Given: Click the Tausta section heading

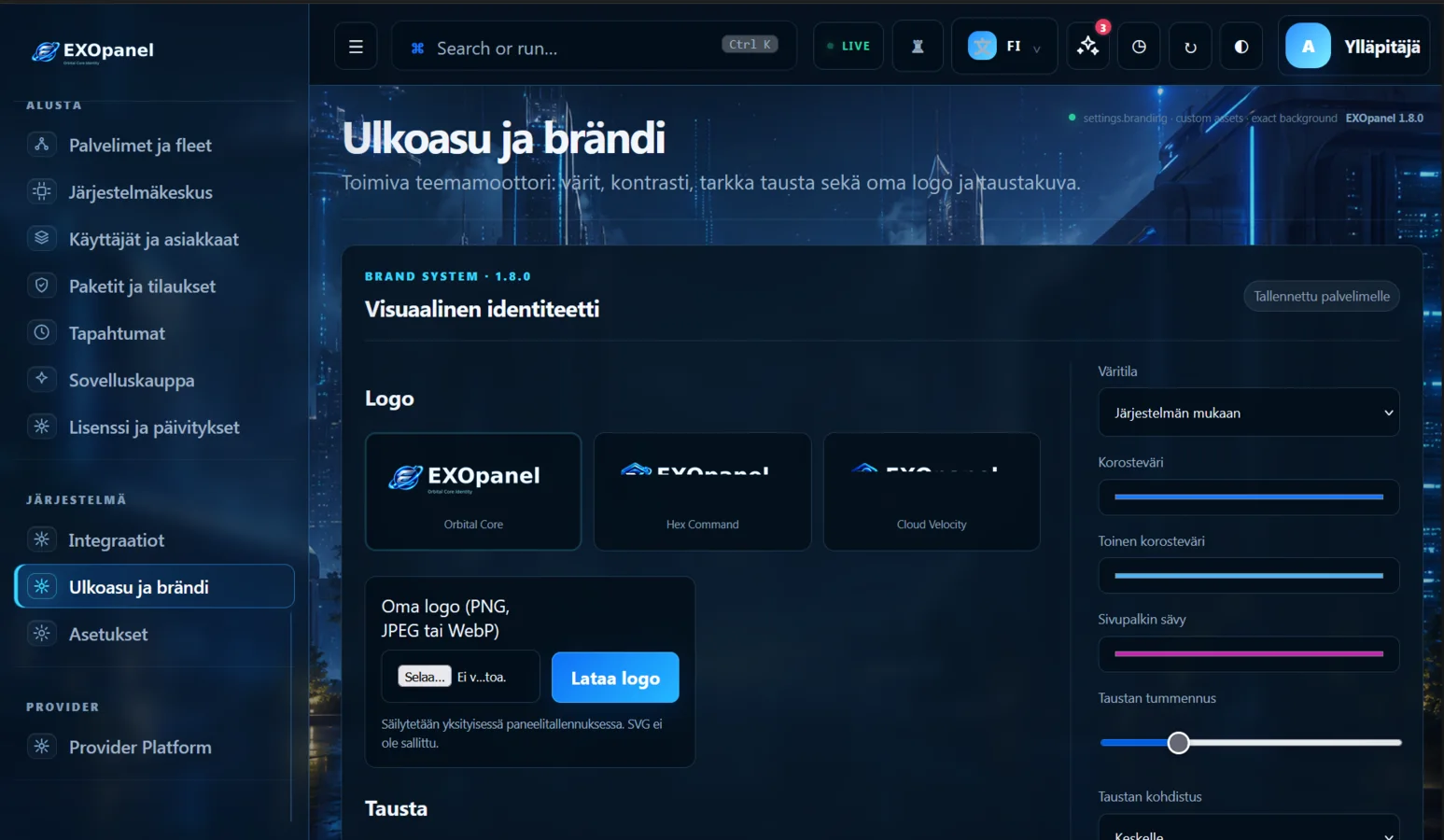Looking at the screenshot, I should (396, 808).
